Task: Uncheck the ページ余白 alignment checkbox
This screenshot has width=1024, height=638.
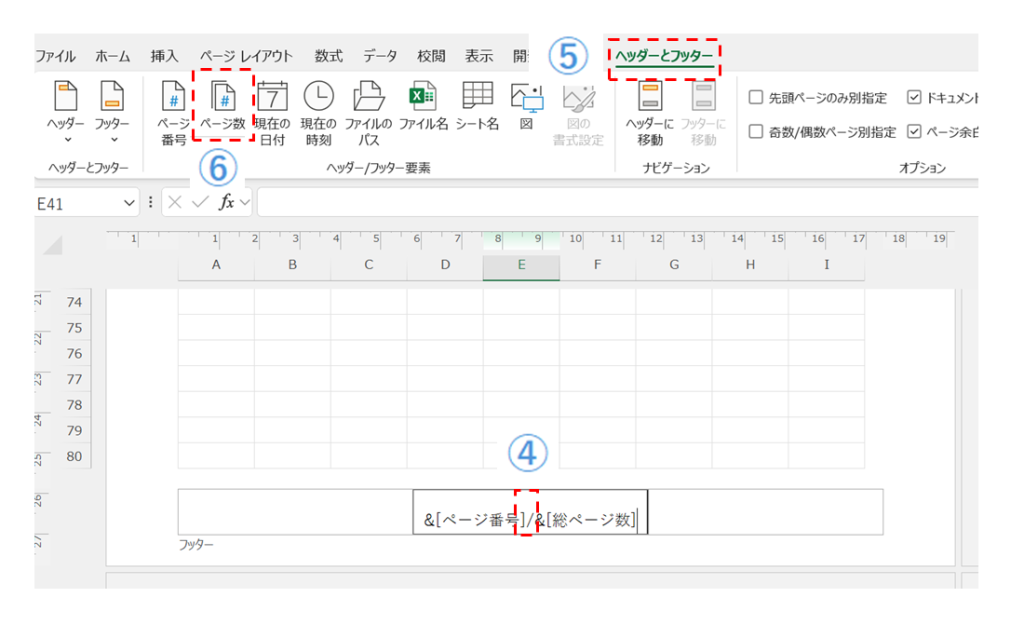Action: 914,132
